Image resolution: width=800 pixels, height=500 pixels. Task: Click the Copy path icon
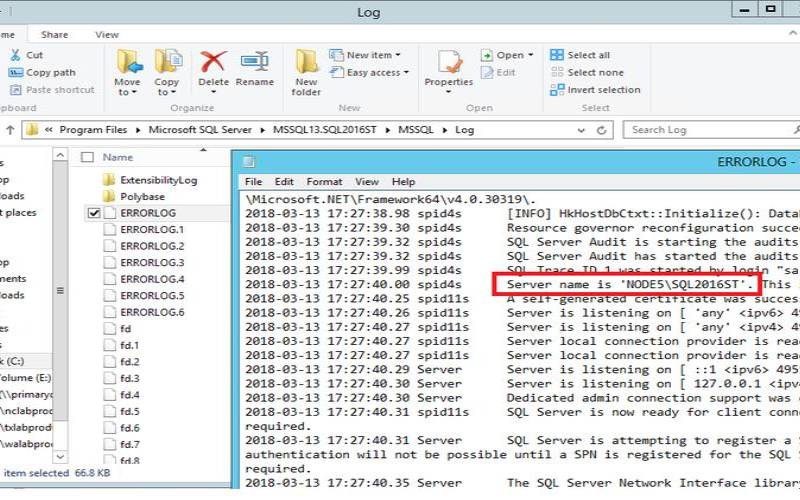point(14,72)
